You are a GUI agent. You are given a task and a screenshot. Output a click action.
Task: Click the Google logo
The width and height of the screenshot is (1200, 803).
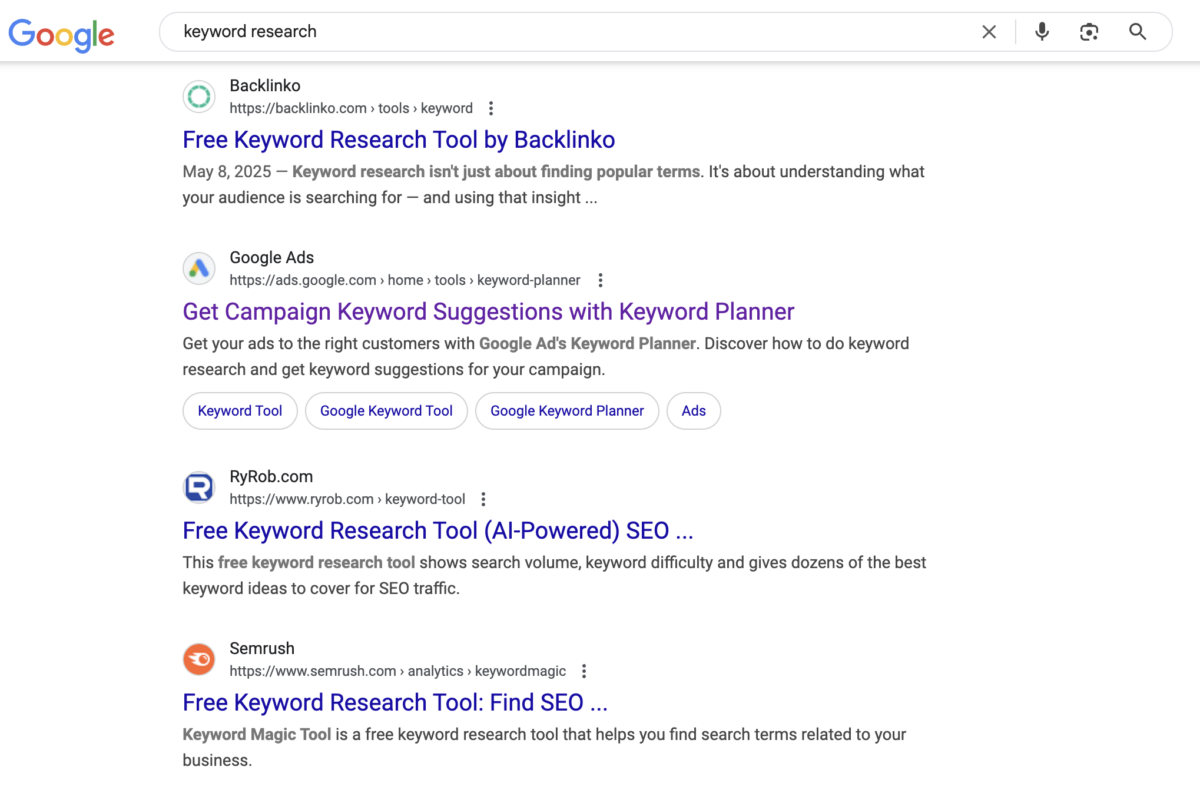tap(61, 33)
